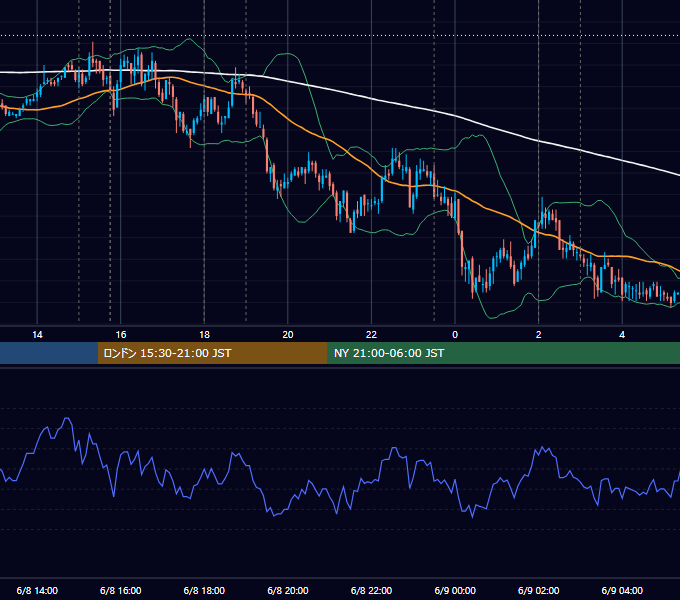
Task: Click the 6/9 04:00 timestamp label
Action: 622,590
